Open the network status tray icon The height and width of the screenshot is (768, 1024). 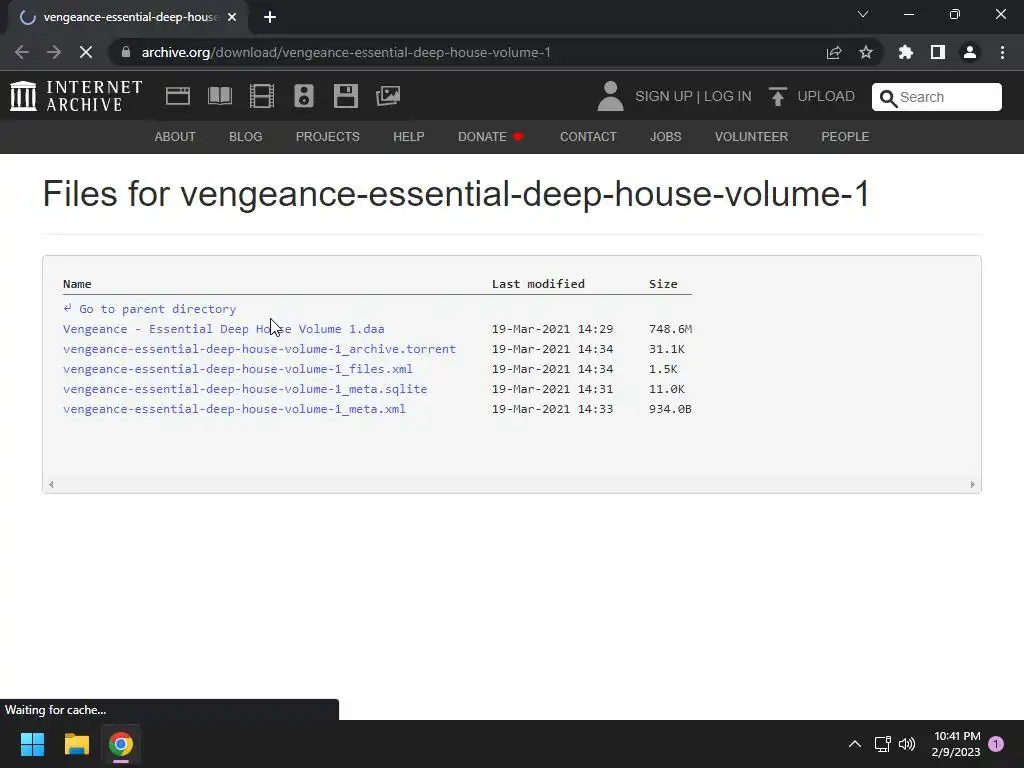click(x=882, y=744)
